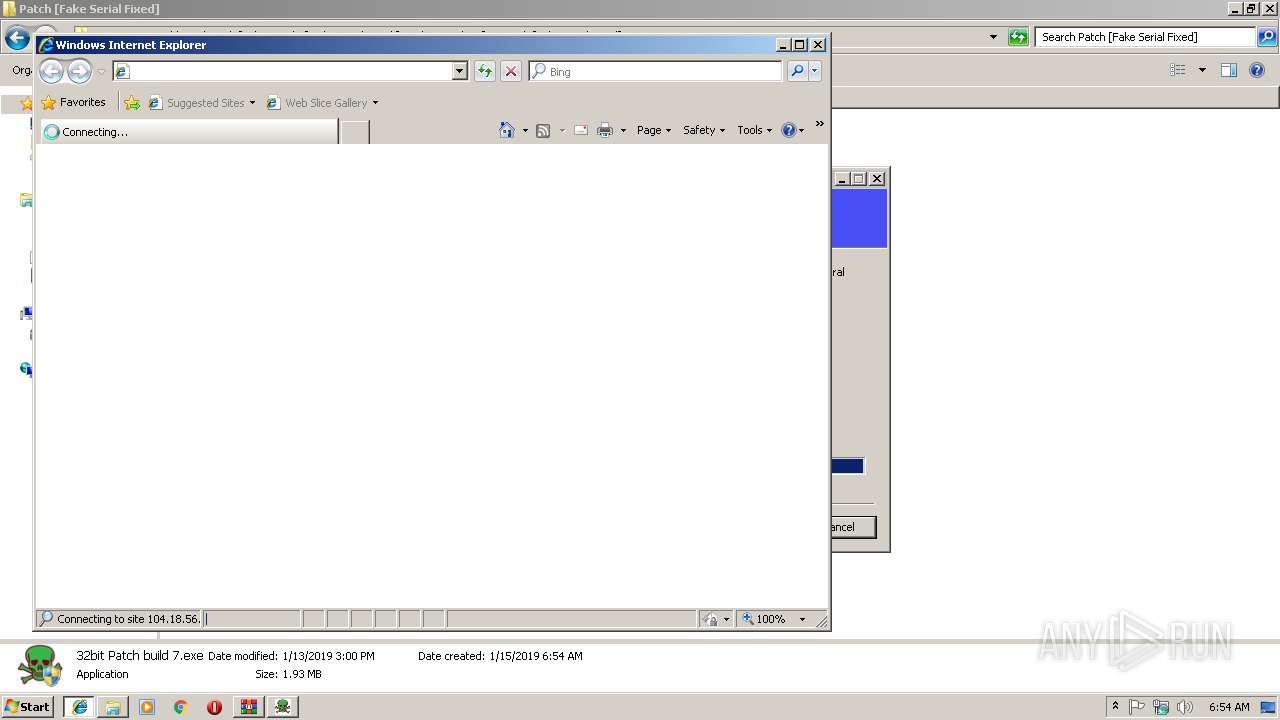Stop loading the page
Image resolution: width=1280 pixels, height=720 pixels.
(x=511, y=71)
